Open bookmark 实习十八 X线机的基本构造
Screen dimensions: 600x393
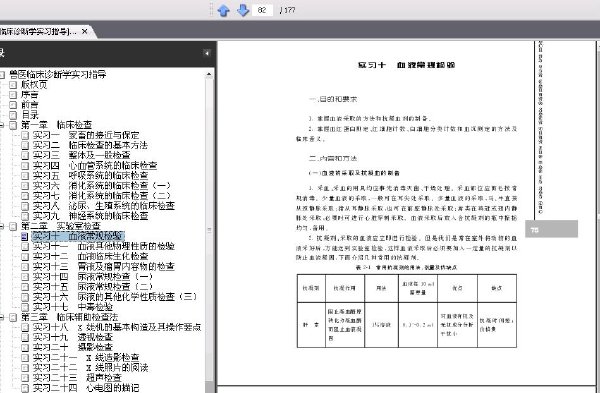coord(117,327)
